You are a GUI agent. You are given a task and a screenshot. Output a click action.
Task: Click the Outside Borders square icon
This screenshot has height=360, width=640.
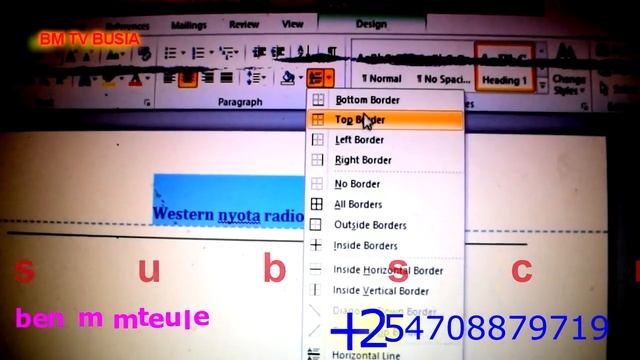click(316, 224)
